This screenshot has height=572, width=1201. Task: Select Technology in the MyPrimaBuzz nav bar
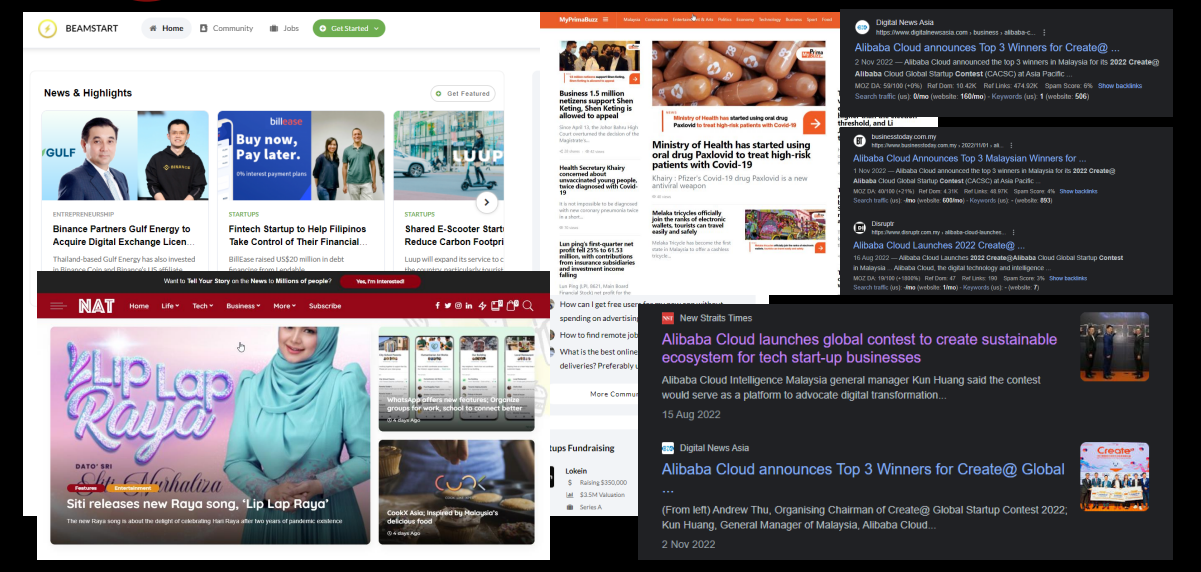tap(770, 19)
